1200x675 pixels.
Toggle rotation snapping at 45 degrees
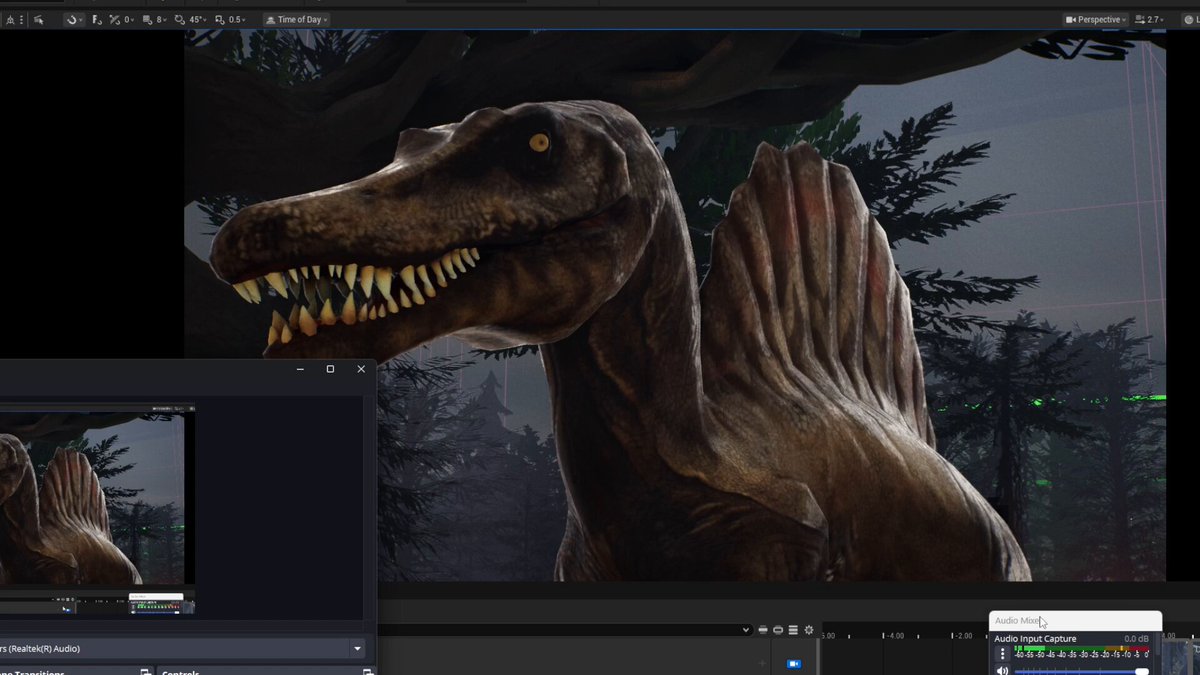pos(190,19)
